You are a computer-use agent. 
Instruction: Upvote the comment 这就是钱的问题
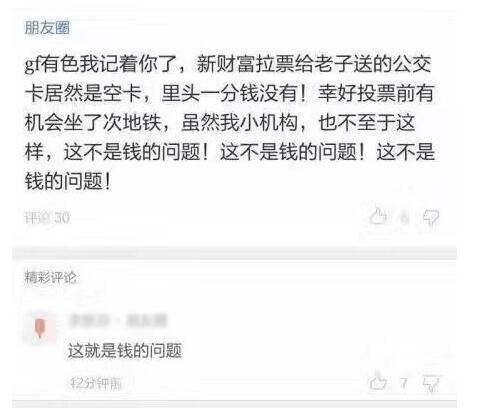(378, 380)
